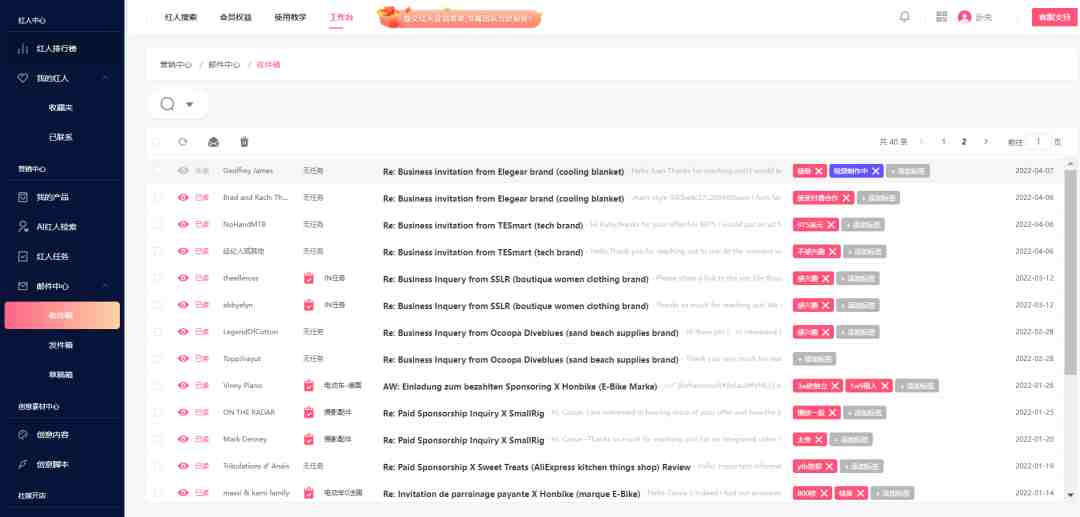Viewport: 1080px width, 517px height.
Task: Click the mark-as-read envelope icon
Action: [214, 142]
